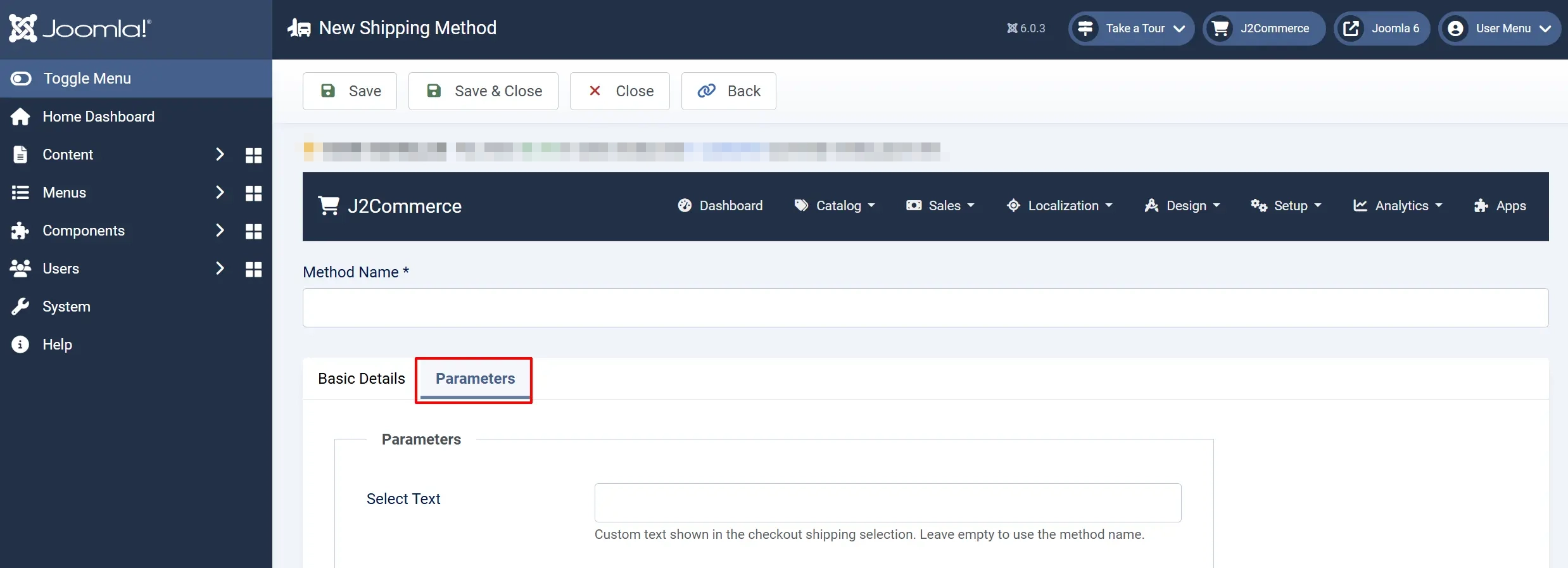The width and height of the screenshot is (1568, 568).
Task: Open the Sales dropdown menu
Action: coord(940,206)
